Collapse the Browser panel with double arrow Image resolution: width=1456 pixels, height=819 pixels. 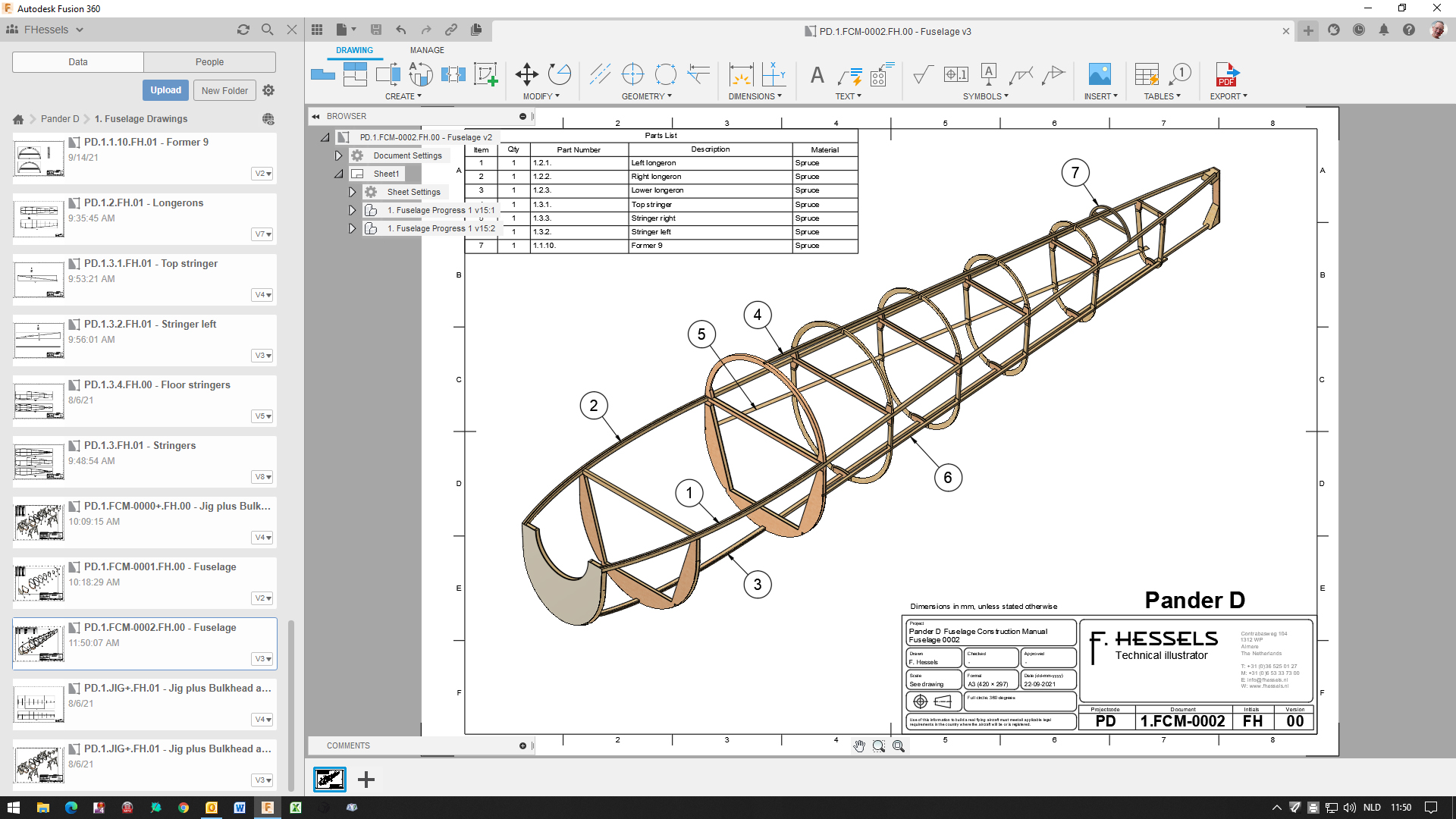tap(315, 116)
